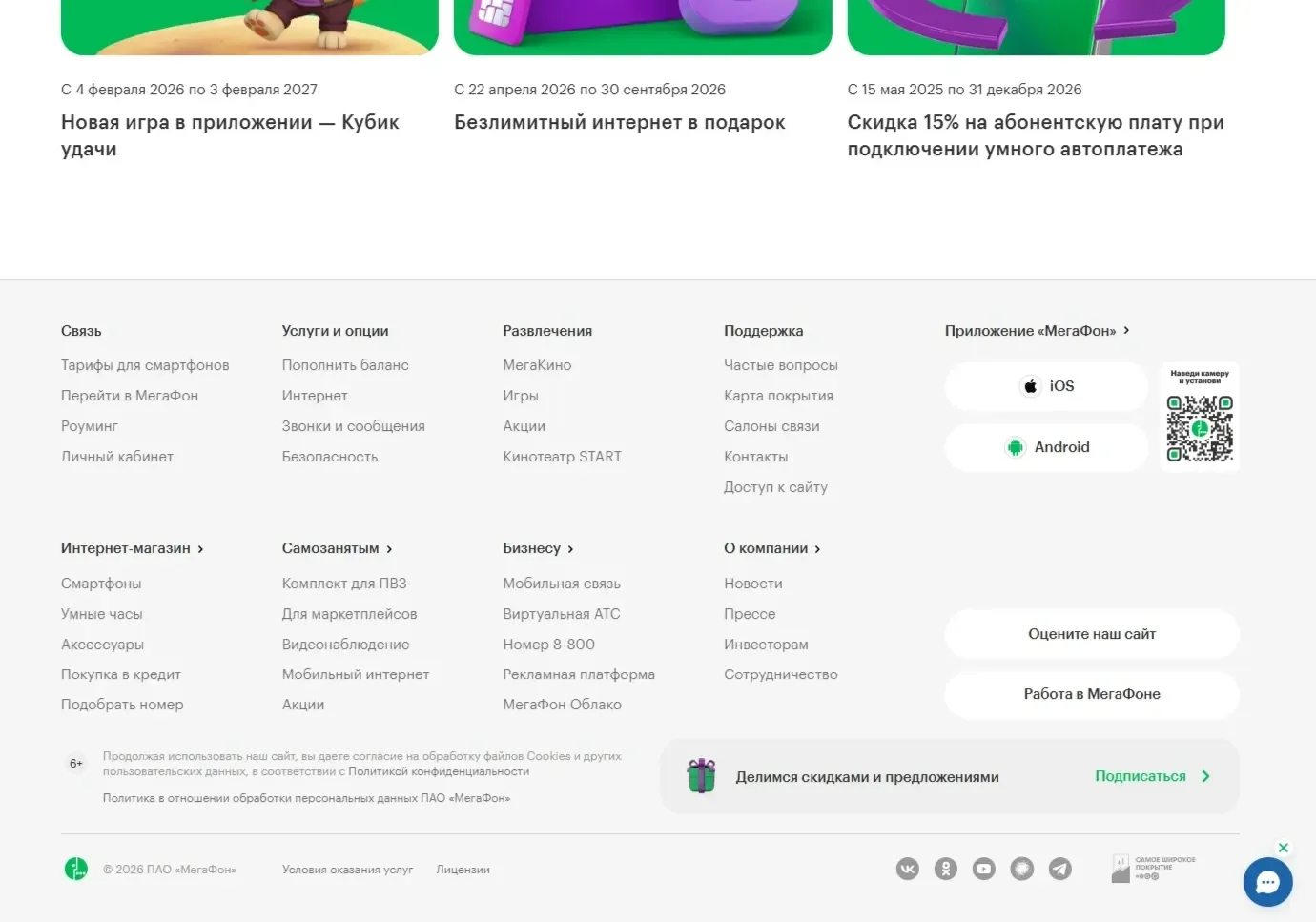Open 'Лицензии' footer link
Image resolution: width=1316 pixels, height=922 pixels.
coord(463,870)
